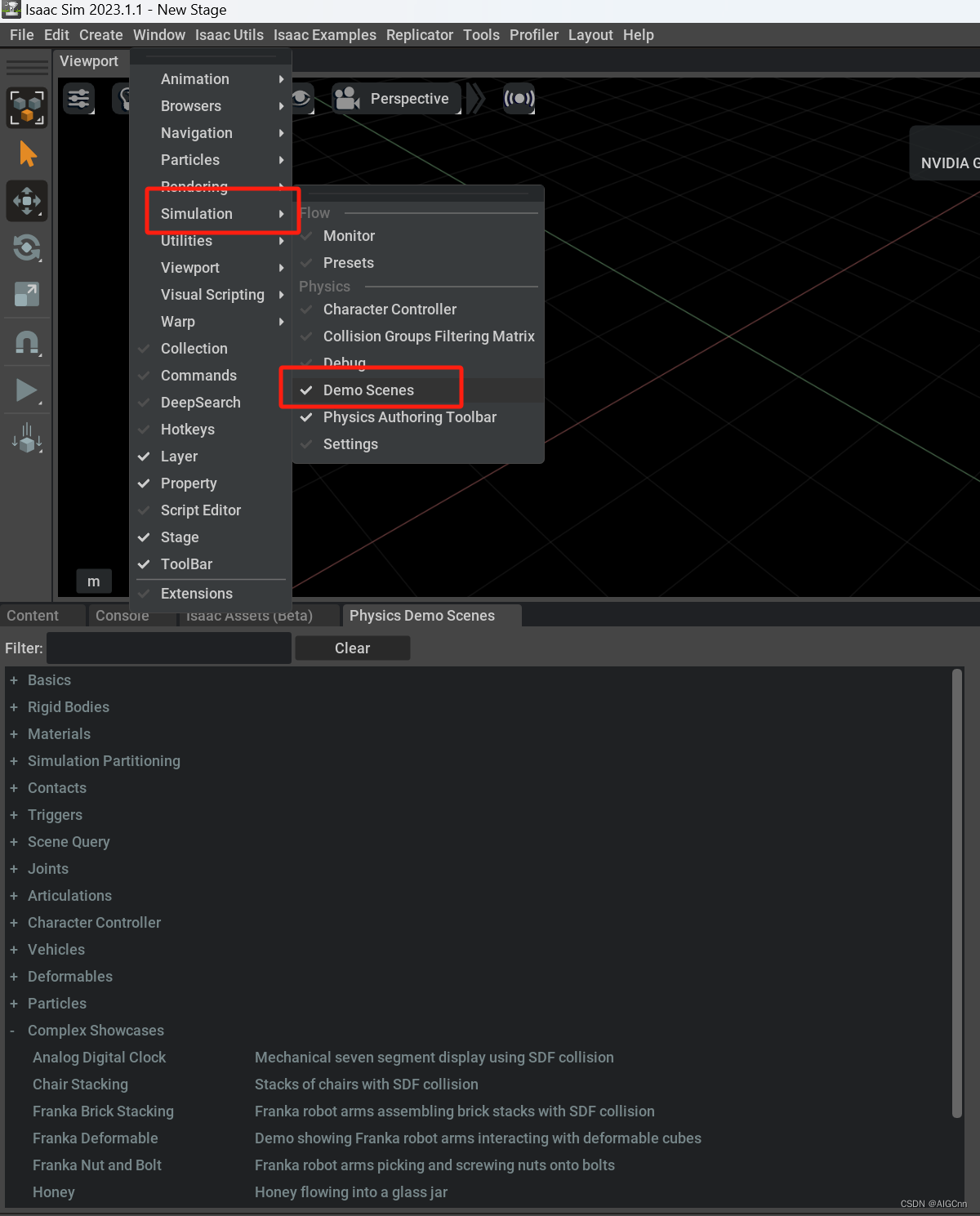This screenshot has height=1216, width=980.
Task: Open the Franka Nut and Bolt demo
Action: tap(97, 1165)
